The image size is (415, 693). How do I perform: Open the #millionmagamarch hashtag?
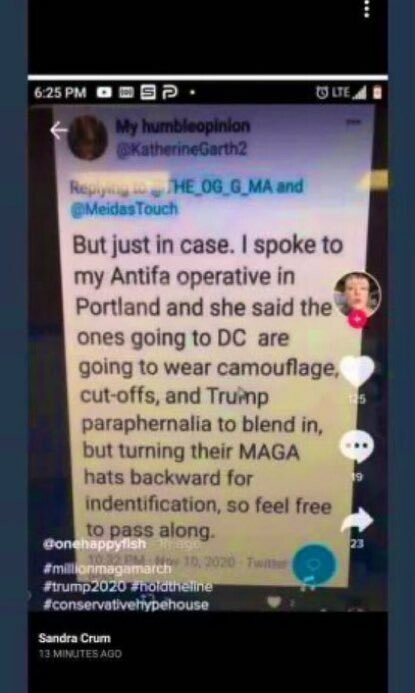(x=107, y=568)
